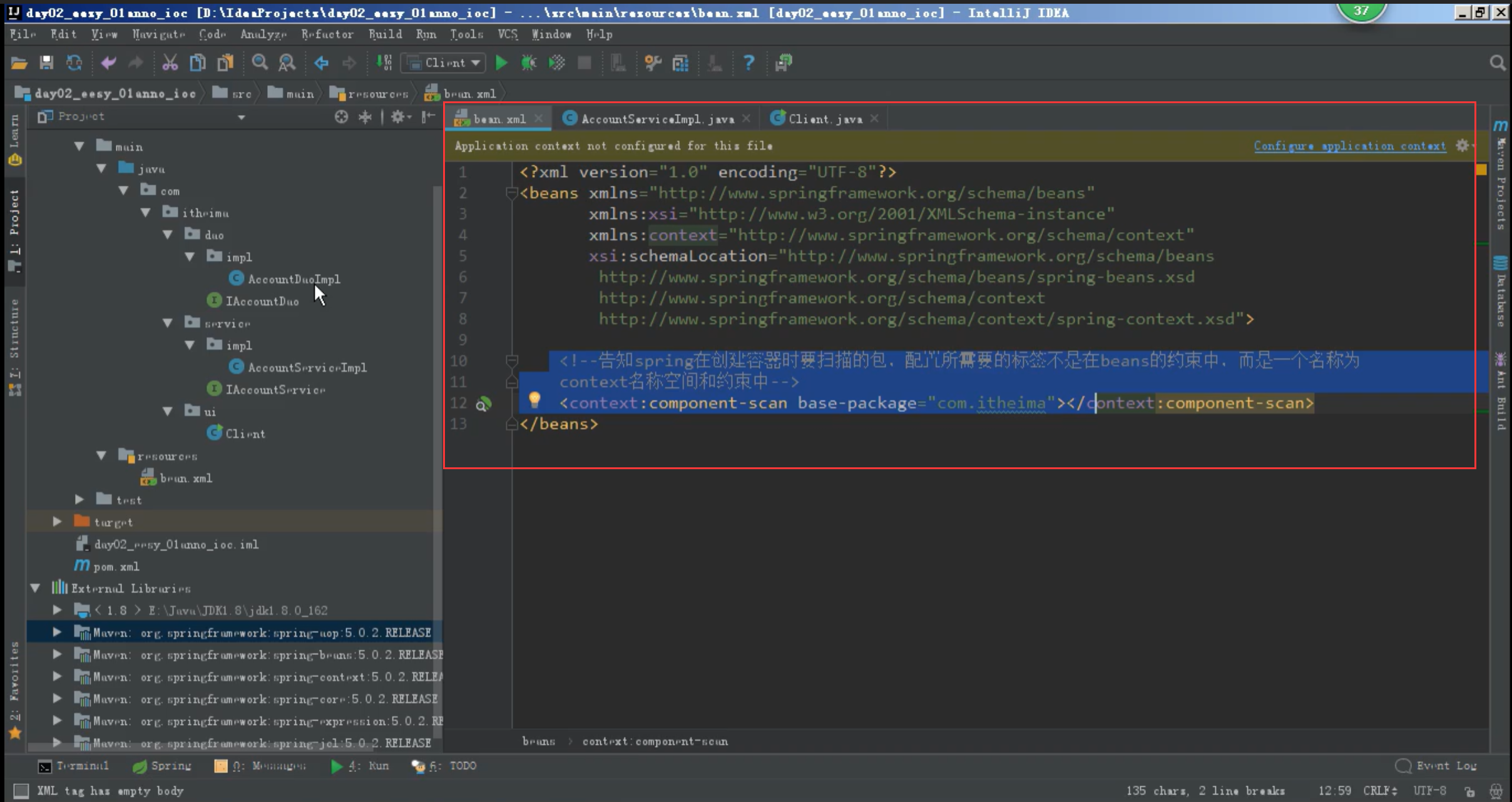Click the orange warning marker in the editor stripe

1481,170
